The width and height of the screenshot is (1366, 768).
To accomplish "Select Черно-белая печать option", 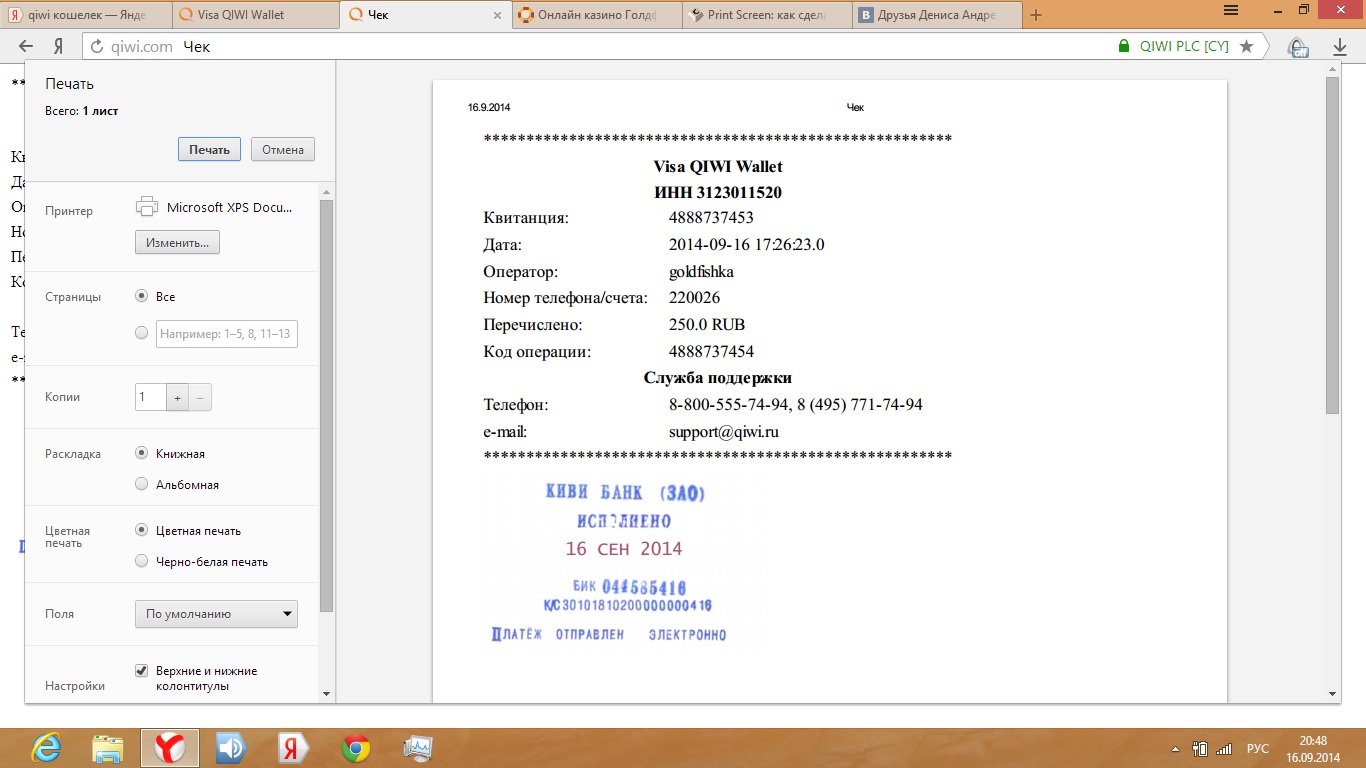I will point(142,561).
